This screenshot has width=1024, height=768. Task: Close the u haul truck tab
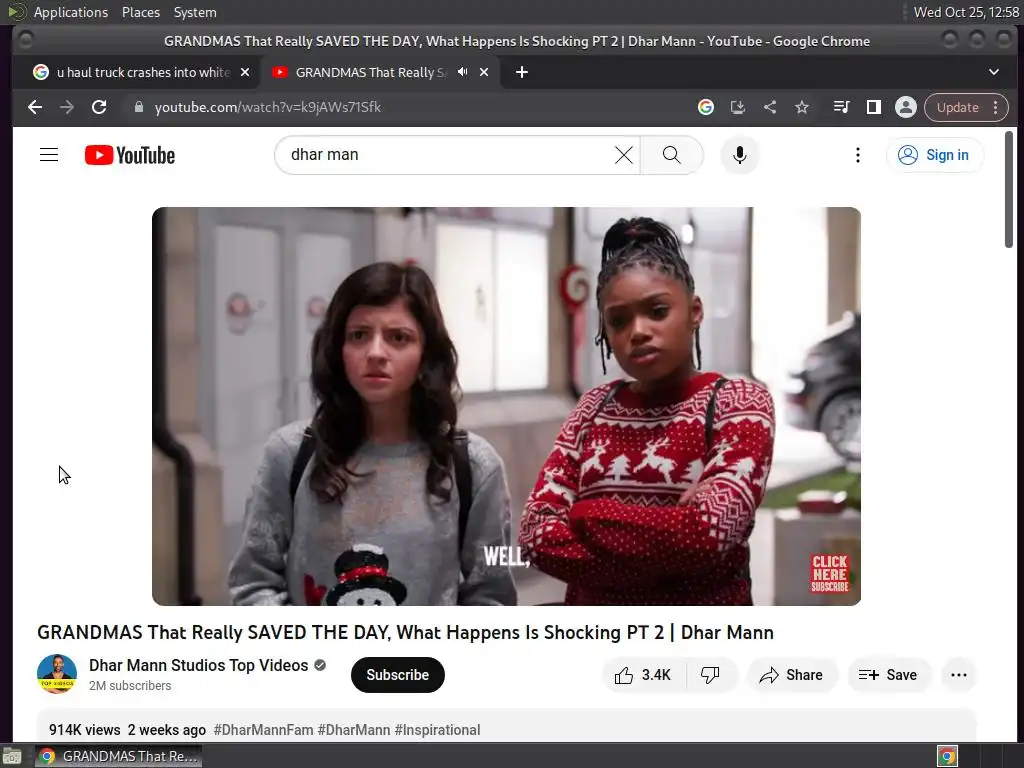tap(245, 72)
